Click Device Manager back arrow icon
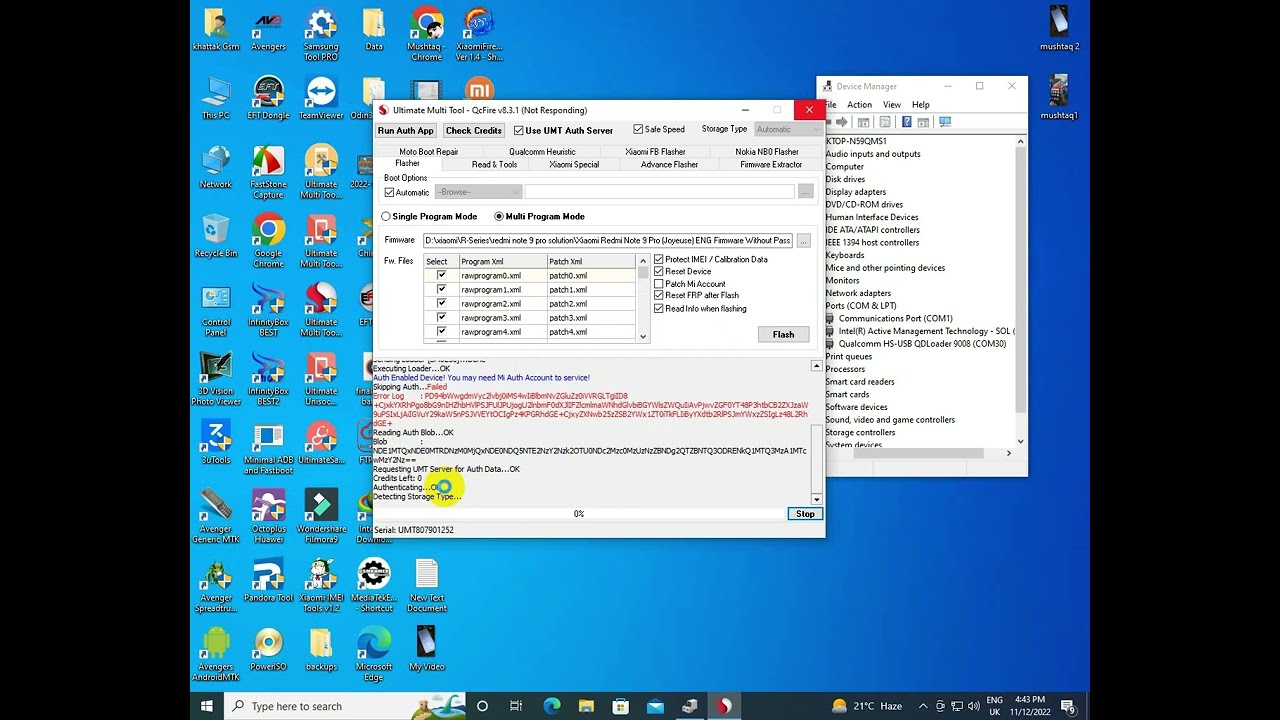 click(x=829, y=122)
